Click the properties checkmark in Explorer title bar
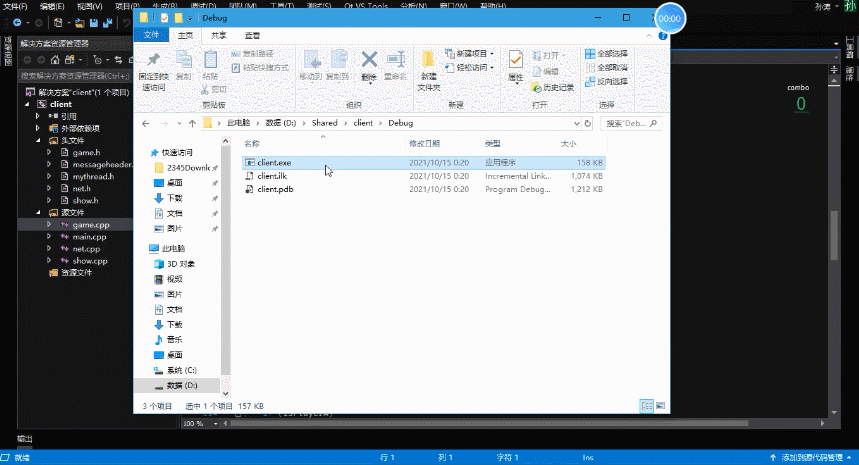This screenshot has width=859, height=465. [x=164, y=18]
